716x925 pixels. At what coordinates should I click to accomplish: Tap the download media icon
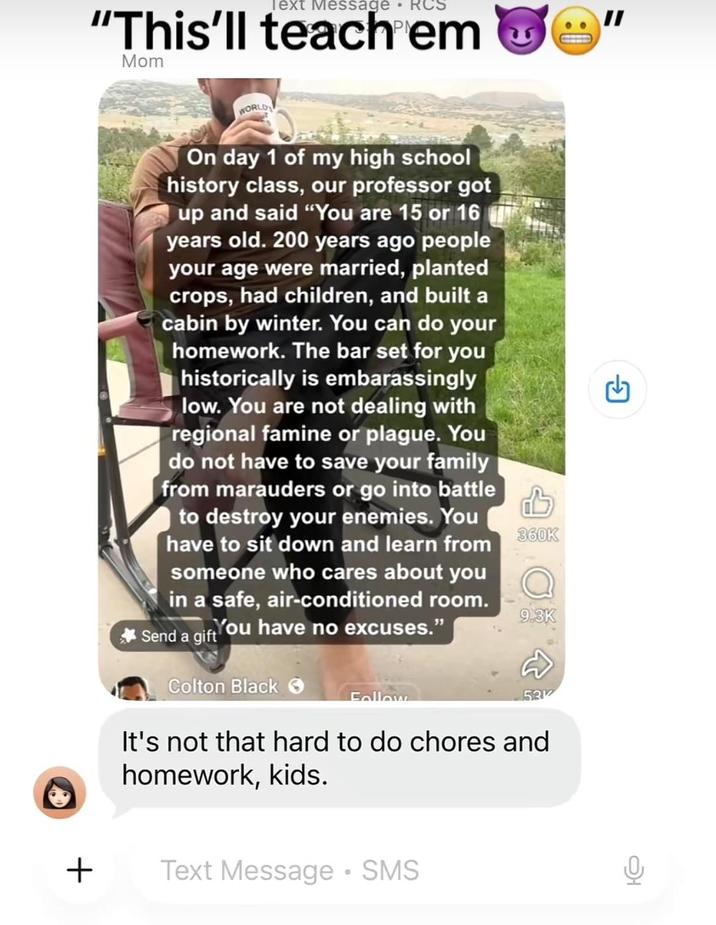618,389
